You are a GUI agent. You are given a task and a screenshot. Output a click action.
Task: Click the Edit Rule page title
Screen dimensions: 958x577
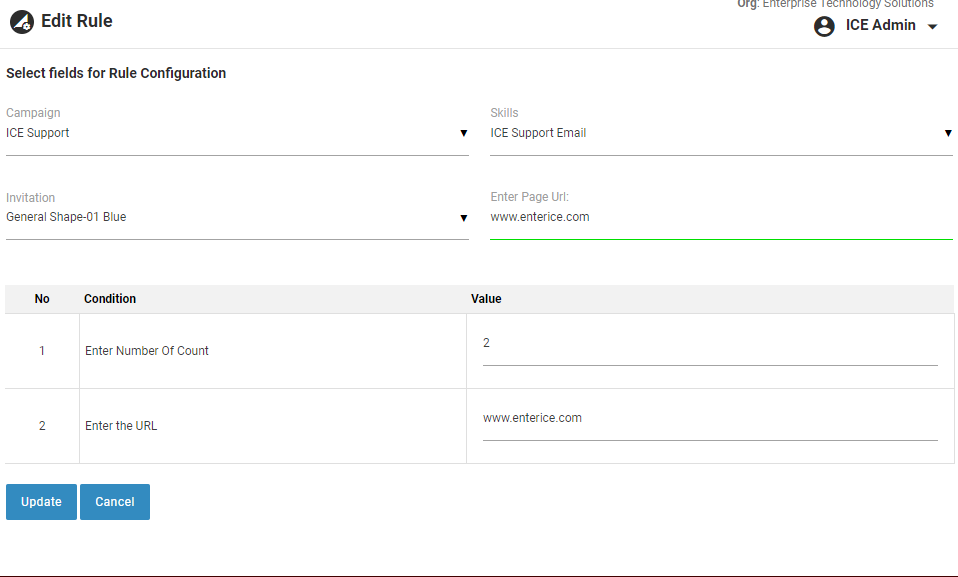coord(77,21)
